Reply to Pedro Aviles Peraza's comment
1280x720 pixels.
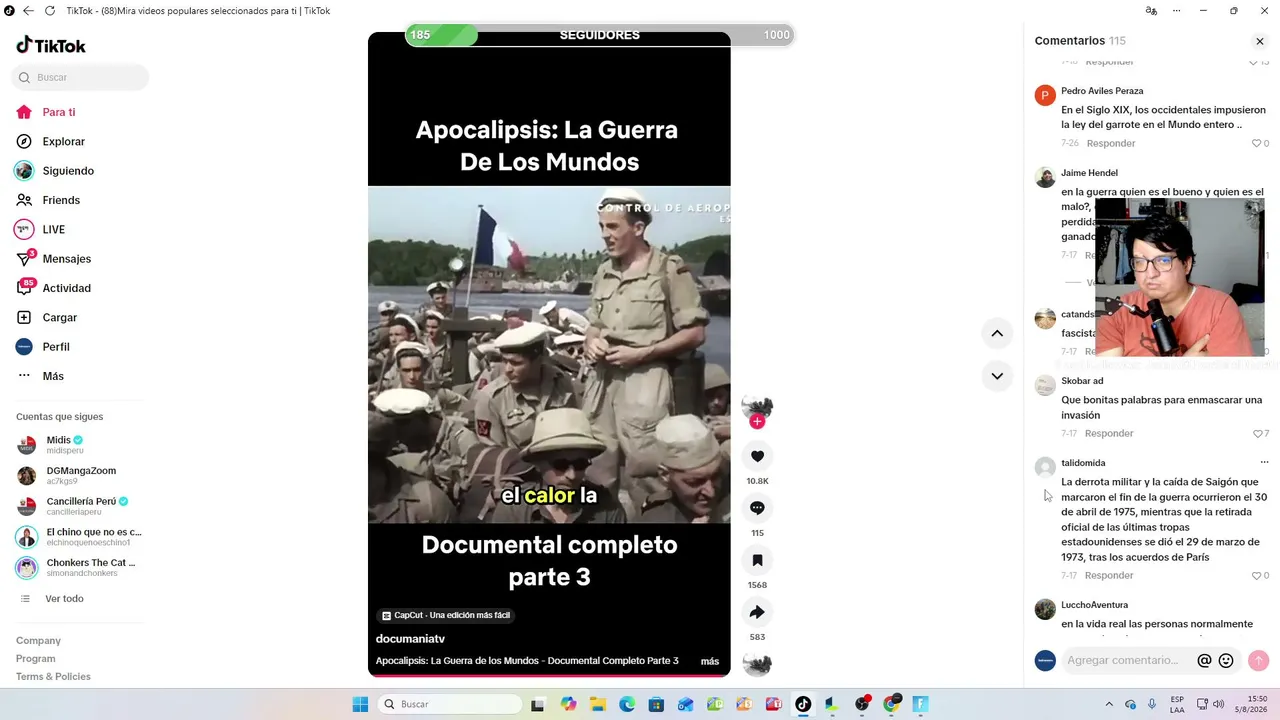[1111, 143]
